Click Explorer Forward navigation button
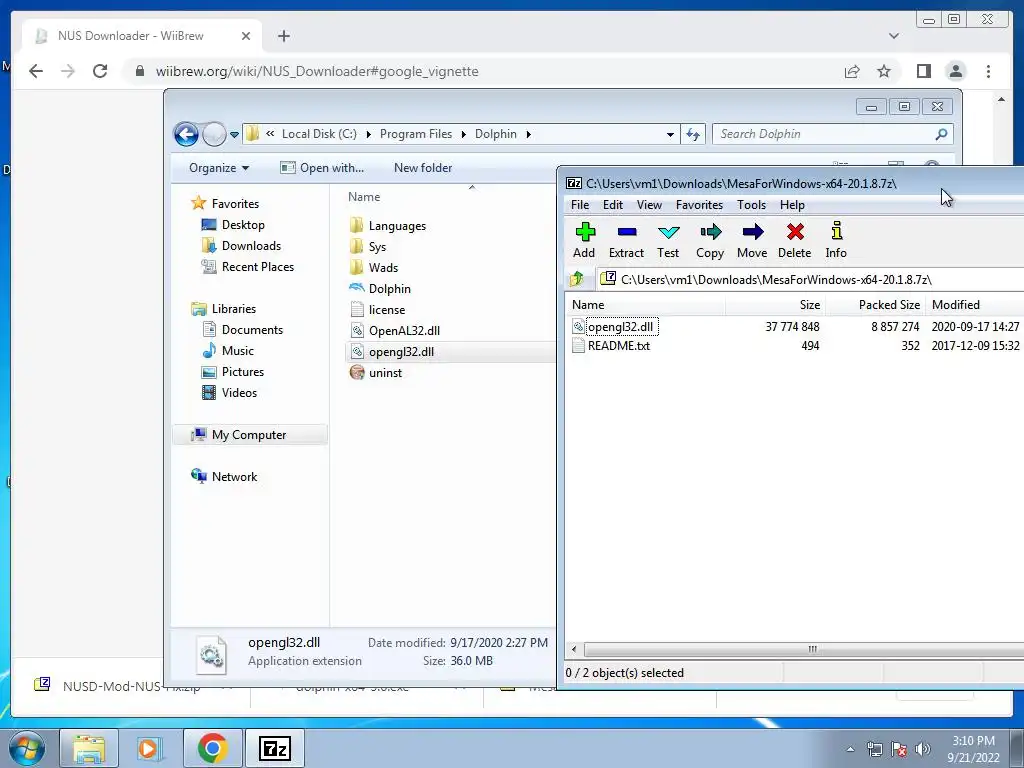This screenshot has height=768, width=1024. 214,135
